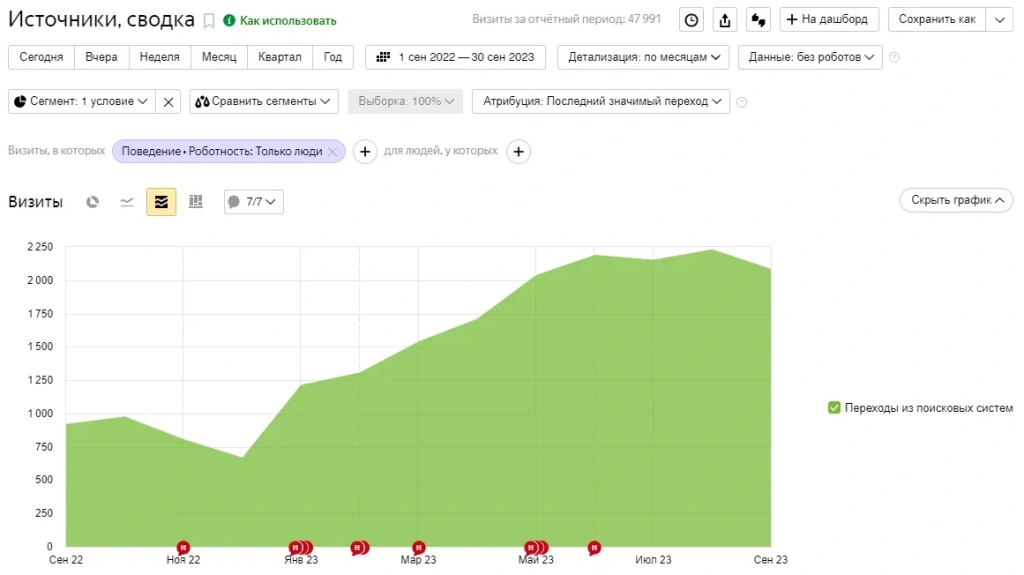Viewport: 1024px width, 575px height.
Task: Switch to column bar chart icon
Action: [x=196, y=202]
